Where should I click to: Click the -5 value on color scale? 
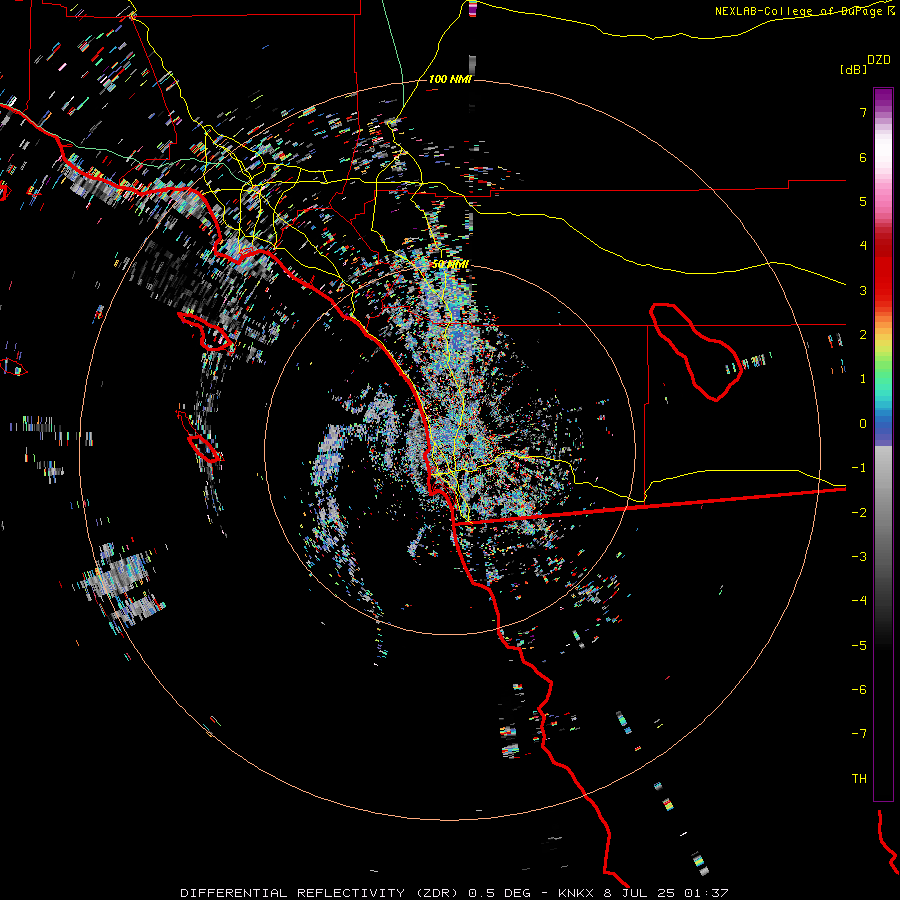click(859, 646)
